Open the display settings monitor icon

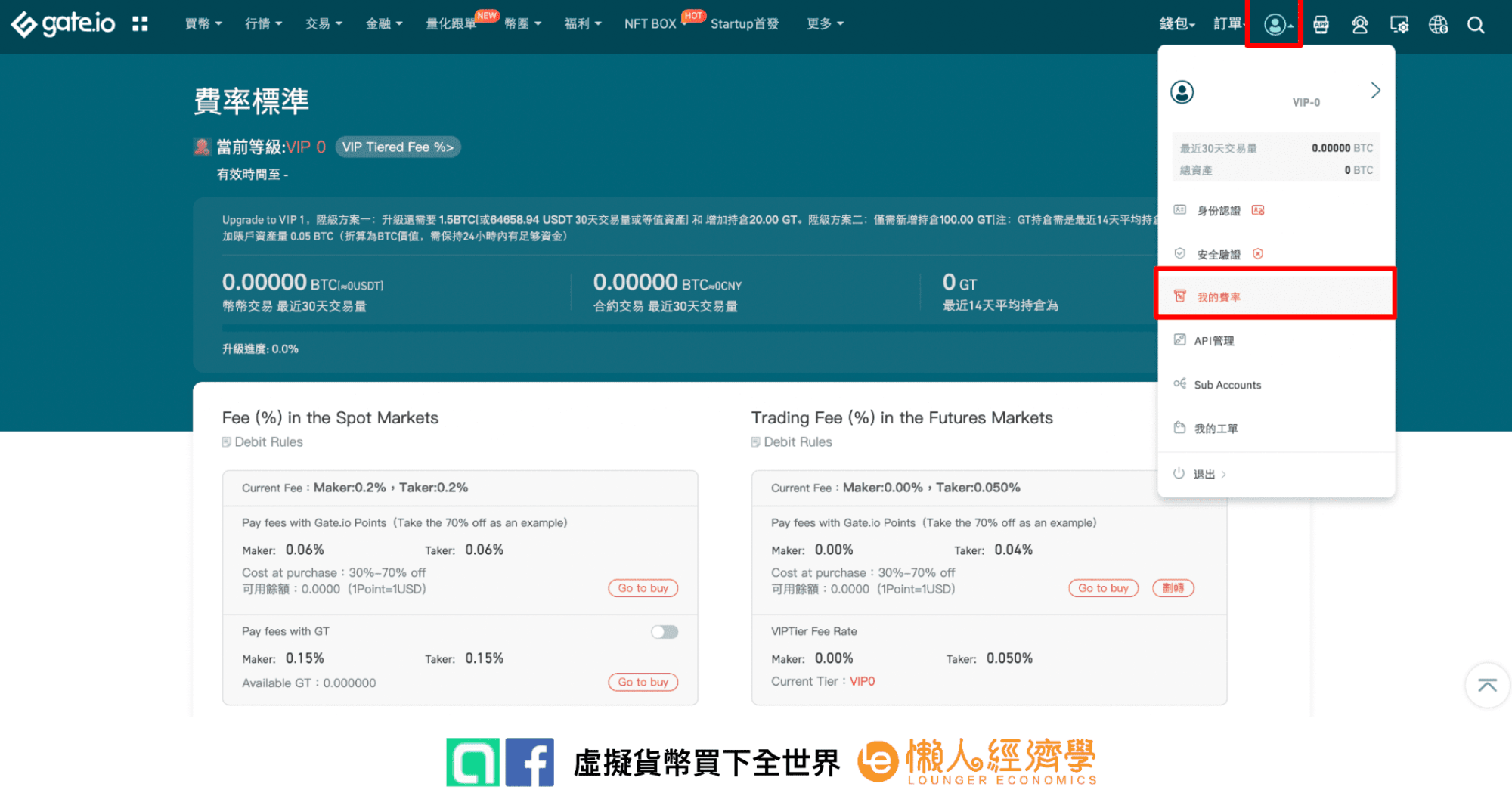(x=1399, y=25)
